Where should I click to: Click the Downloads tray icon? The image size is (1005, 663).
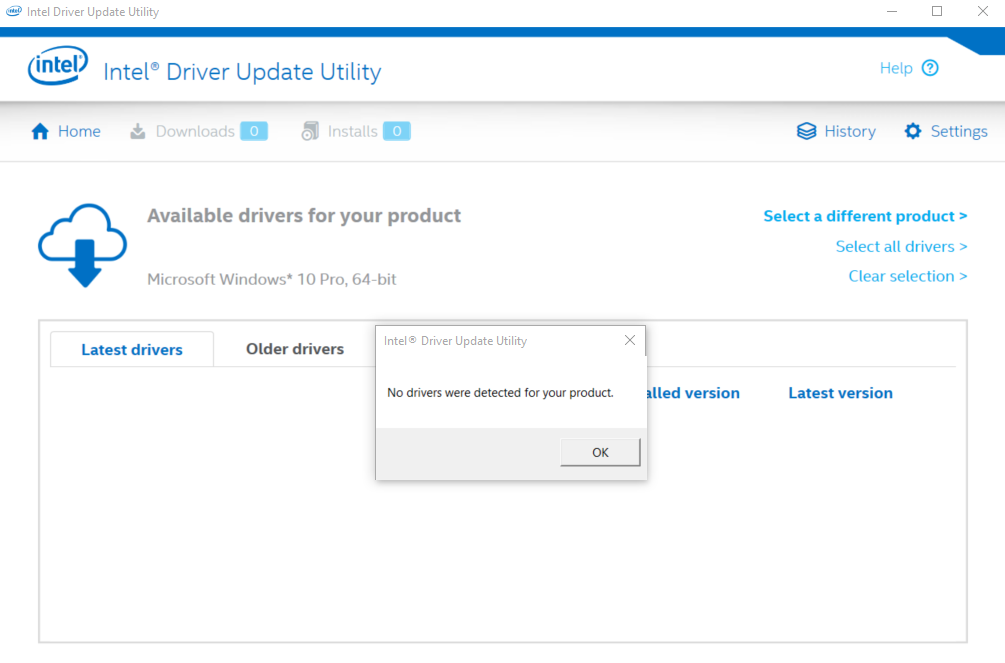[138, 131]
